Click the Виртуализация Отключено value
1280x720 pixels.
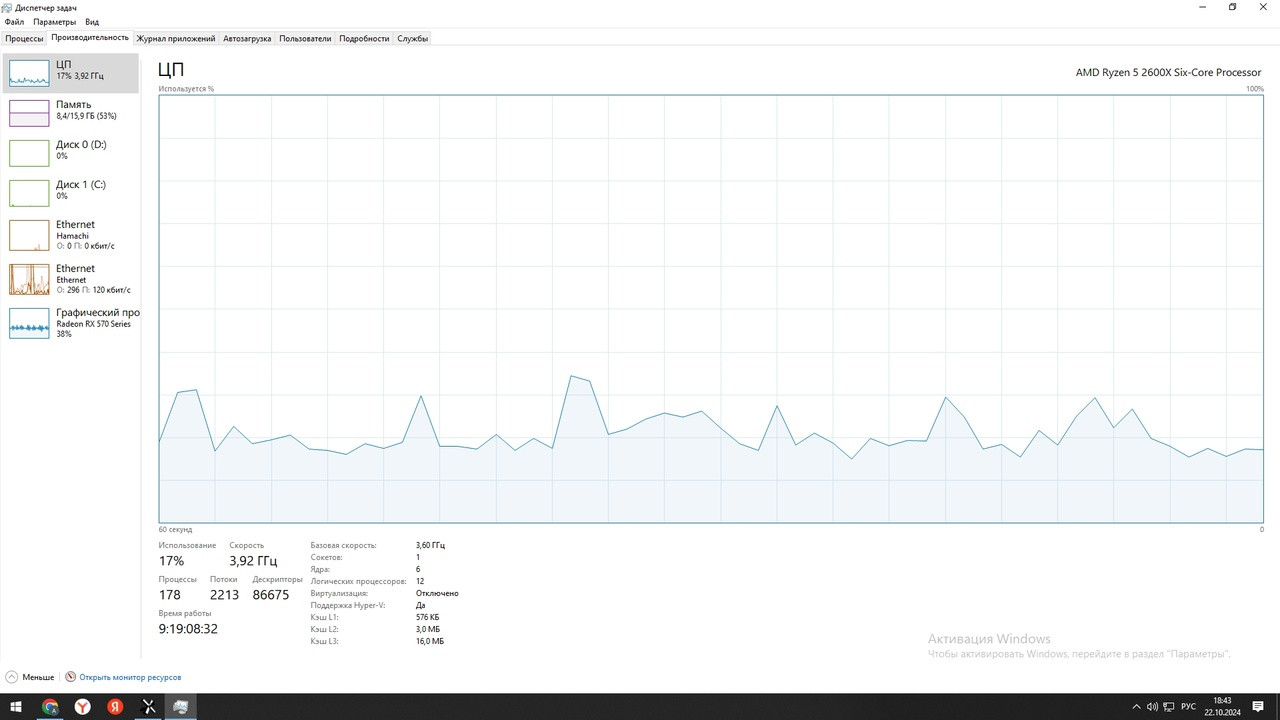[437, 593]
